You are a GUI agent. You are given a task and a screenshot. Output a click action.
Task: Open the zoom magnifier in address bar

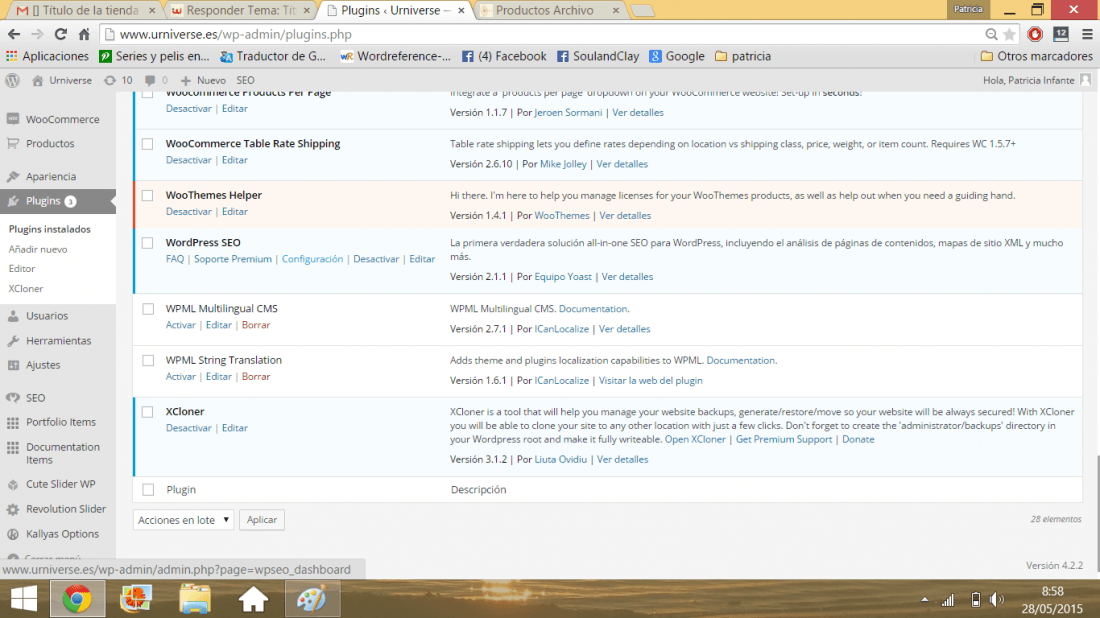point(991,34)
